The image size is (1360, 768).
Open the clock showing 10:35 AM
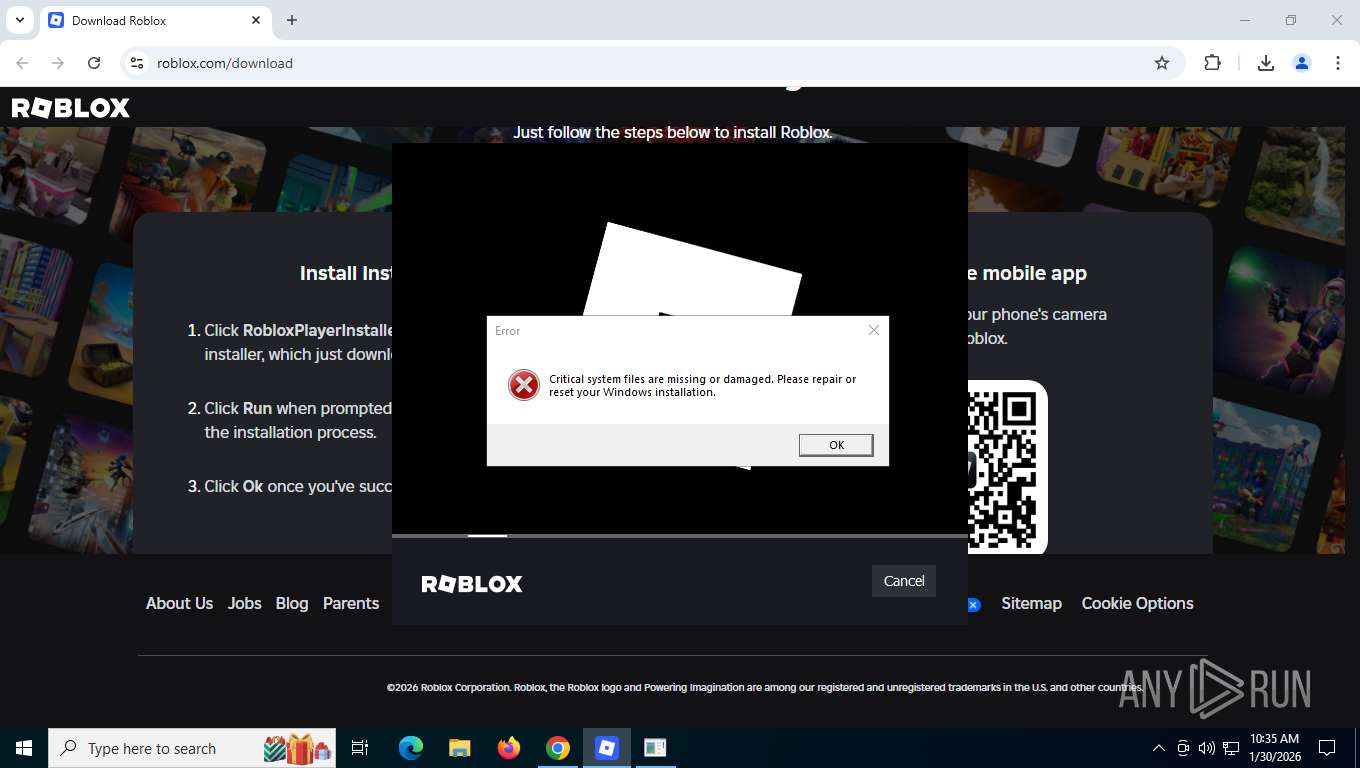[x=1274, y=748]
